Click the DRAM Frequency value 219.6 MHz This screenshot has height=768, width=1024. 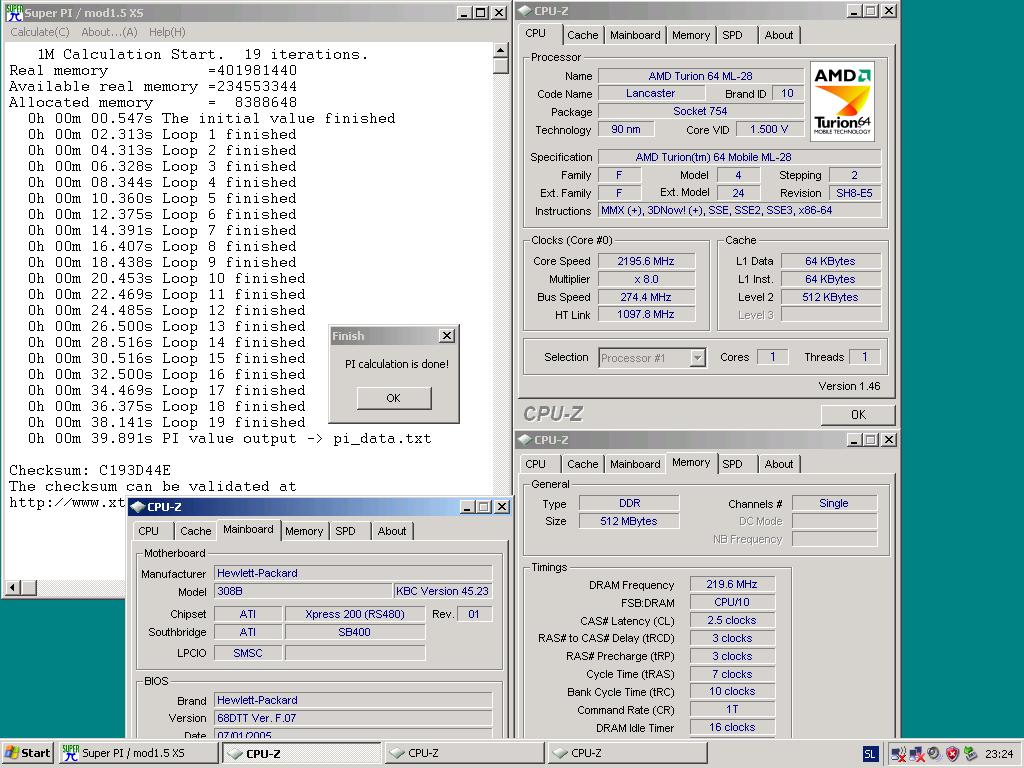pyautogui.click(x=732, y=584)
